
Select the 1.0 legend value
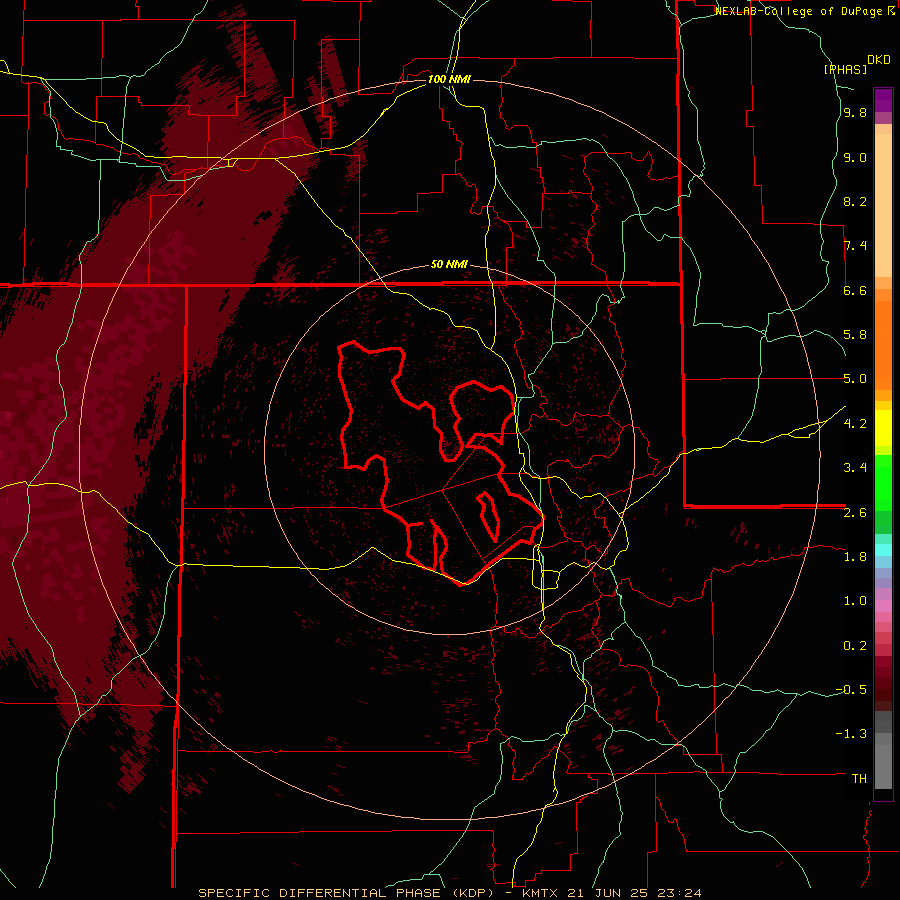click(855, 601)
